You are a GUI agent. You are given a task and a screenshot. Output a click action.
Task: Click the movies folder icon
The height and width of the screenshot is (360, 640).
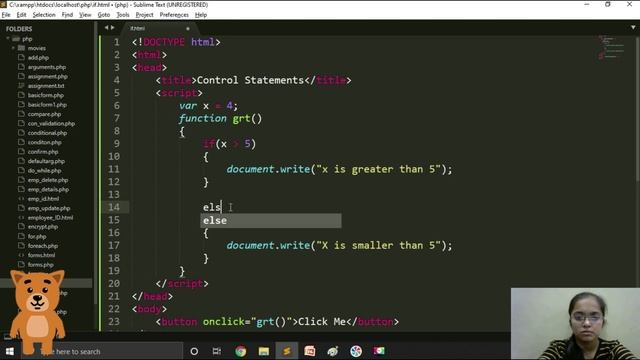(x=21, y=48)
